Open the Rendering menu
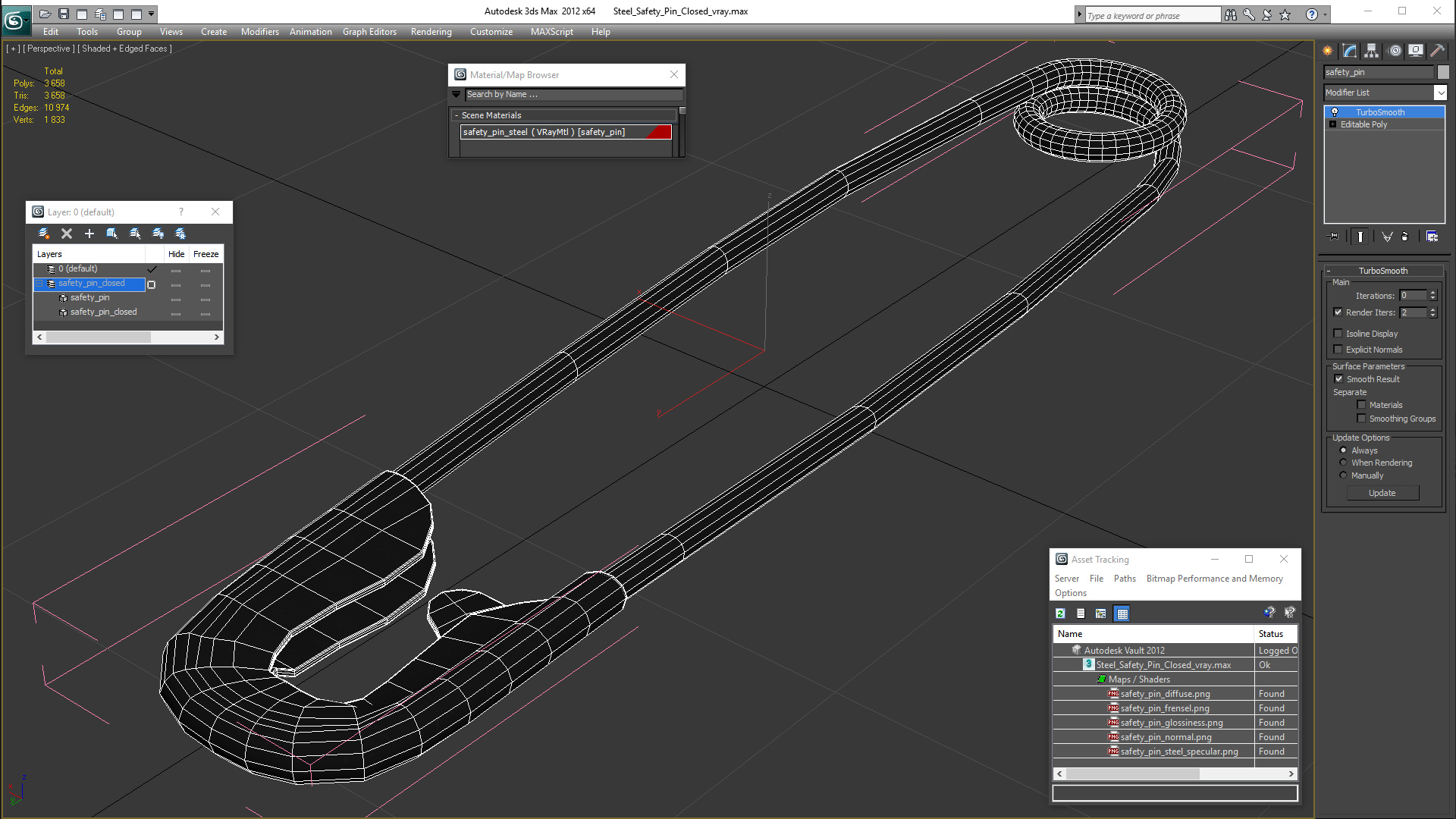1456x819 pixels. (431, 32)
